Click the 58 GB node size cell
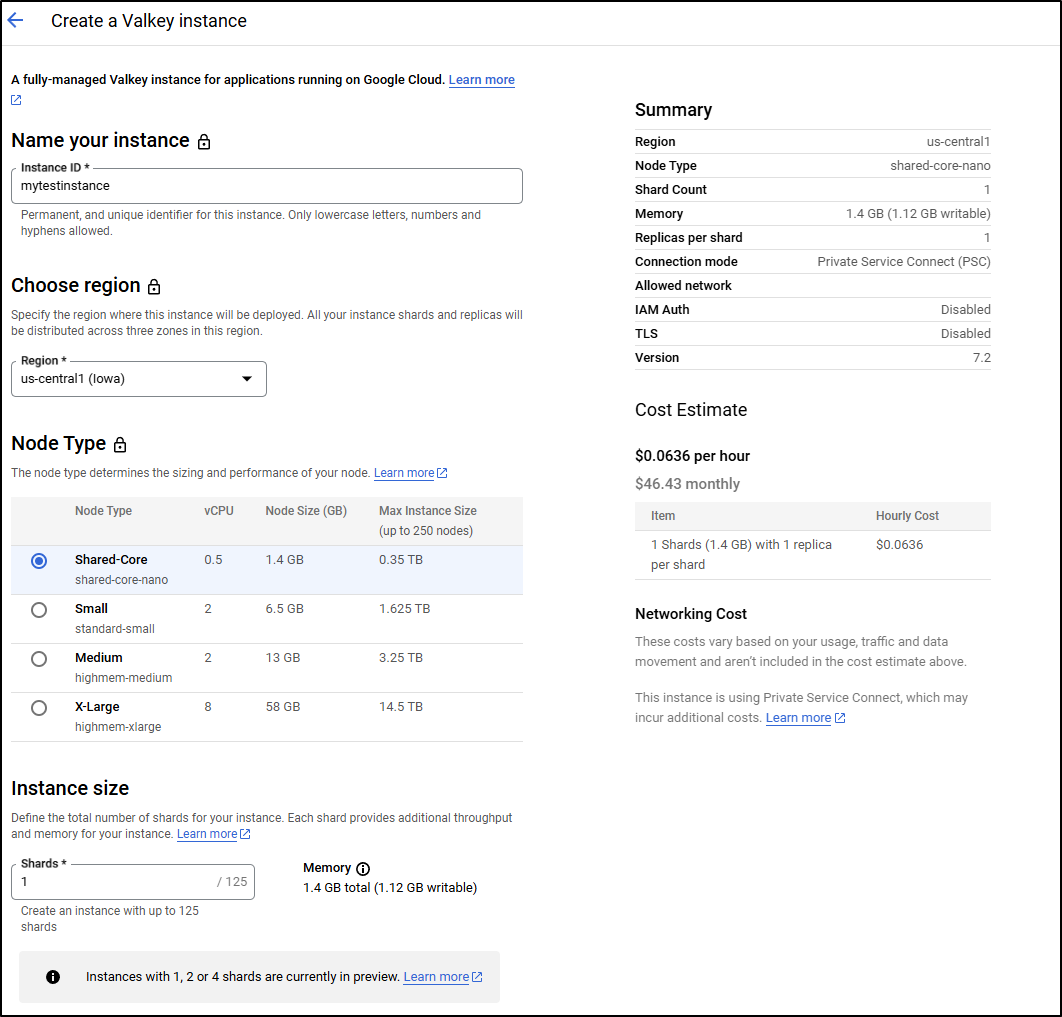1062x1017 pixels. coord(282,707)
